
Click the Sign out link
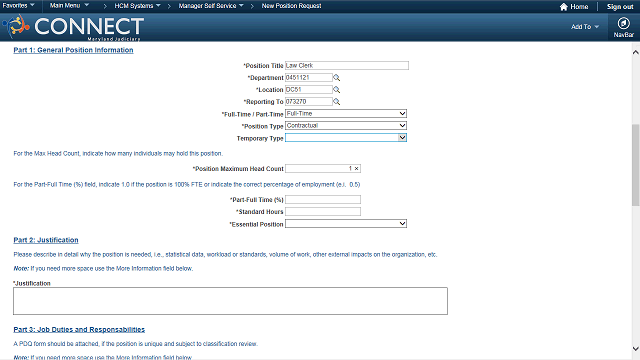click(620, 7)
